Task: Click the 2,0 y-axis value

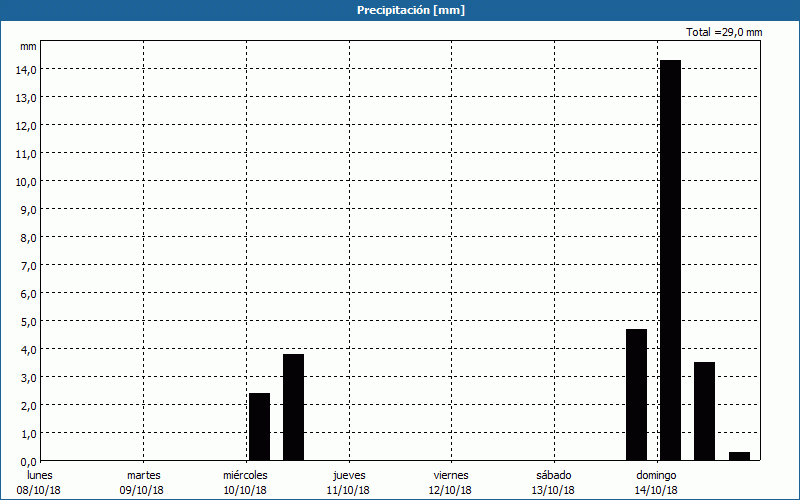Action: click(x=28, y=406)
